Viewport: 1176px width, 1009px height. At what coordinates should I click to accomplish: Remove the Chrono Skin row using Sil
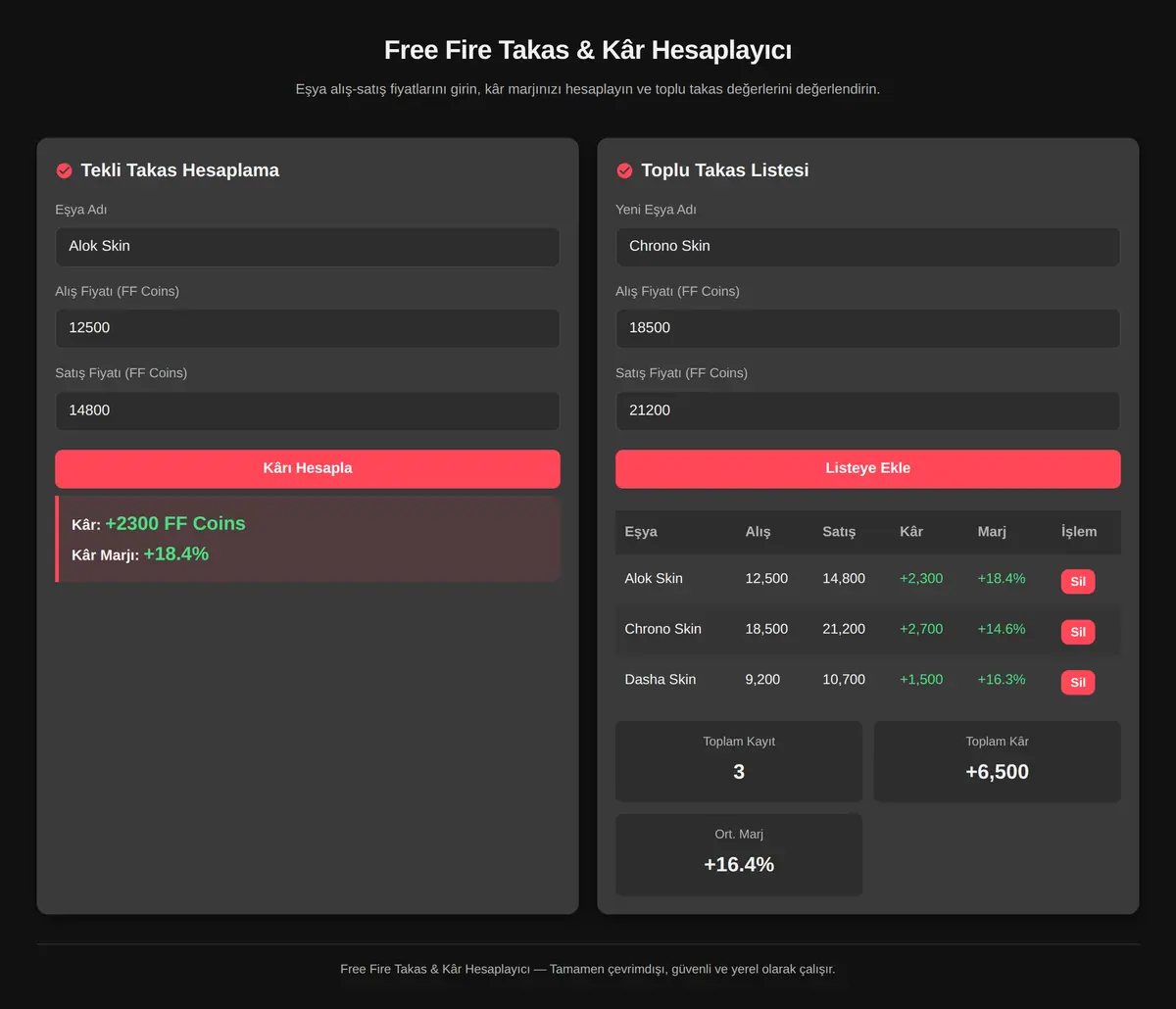click(1078, 632)
